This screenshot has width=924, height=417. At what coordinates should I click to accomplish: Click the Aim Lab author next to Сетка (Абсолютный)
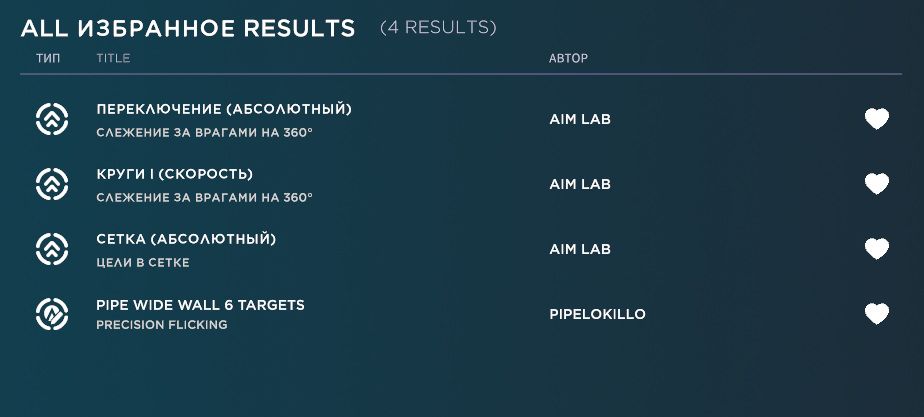coord(580,249)
